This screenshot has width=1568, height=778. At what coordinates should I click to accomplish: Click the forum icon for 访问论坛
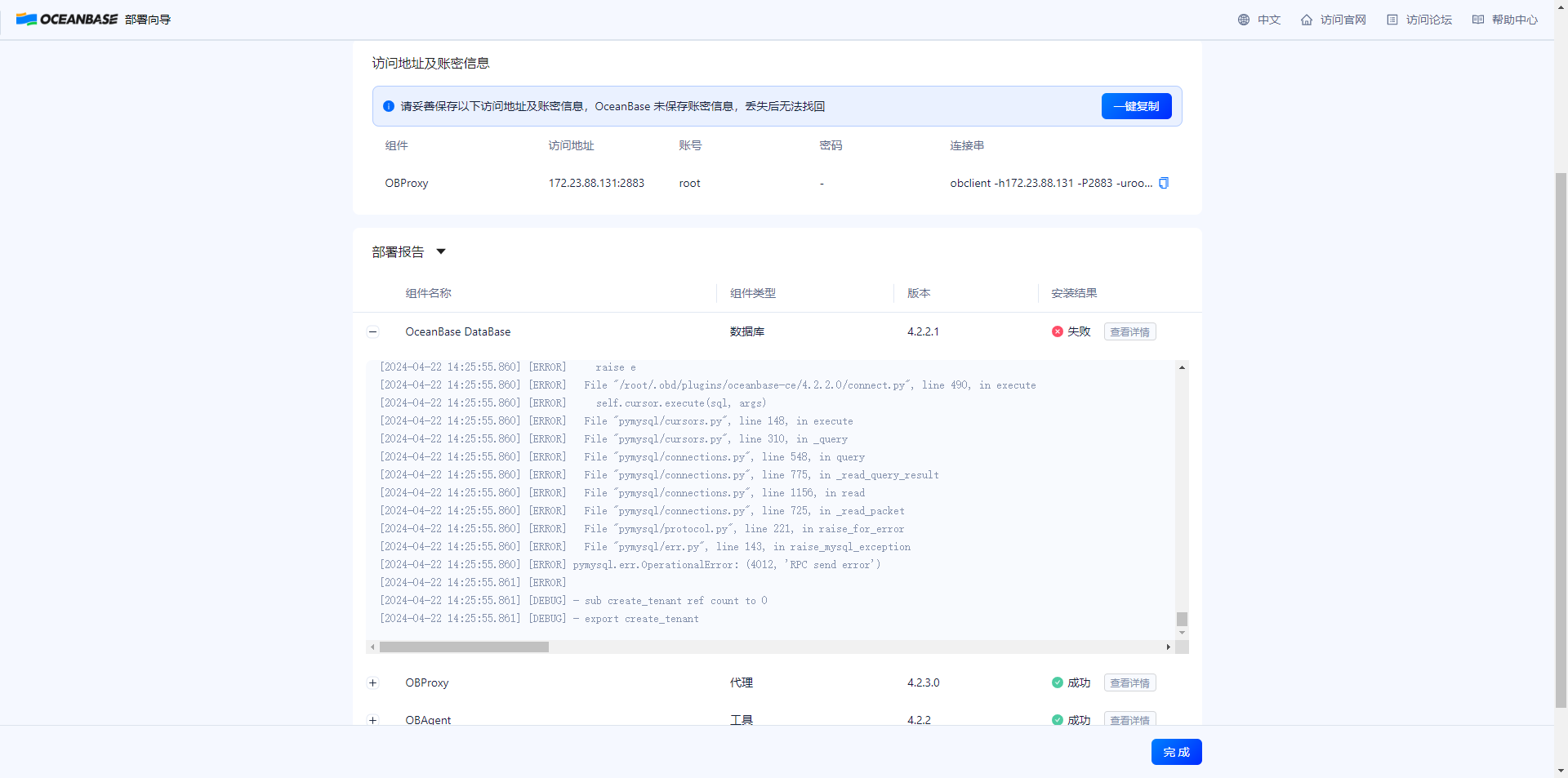(x=1392, y=20)
